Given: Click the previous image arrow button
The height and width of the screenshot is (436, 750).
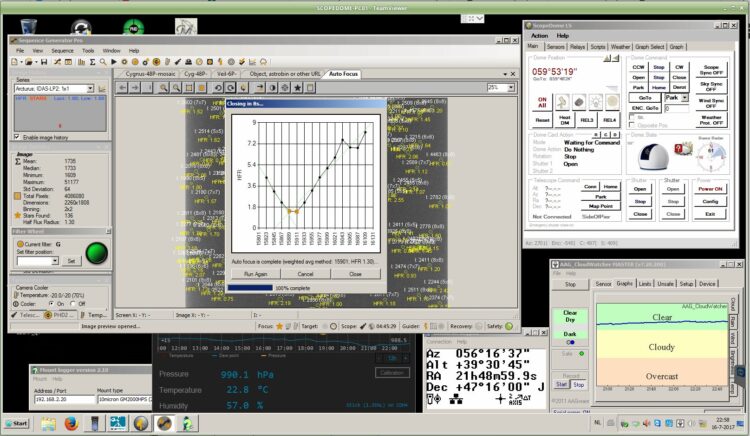Looking at the screenshot, I should (x=122, y=87).
